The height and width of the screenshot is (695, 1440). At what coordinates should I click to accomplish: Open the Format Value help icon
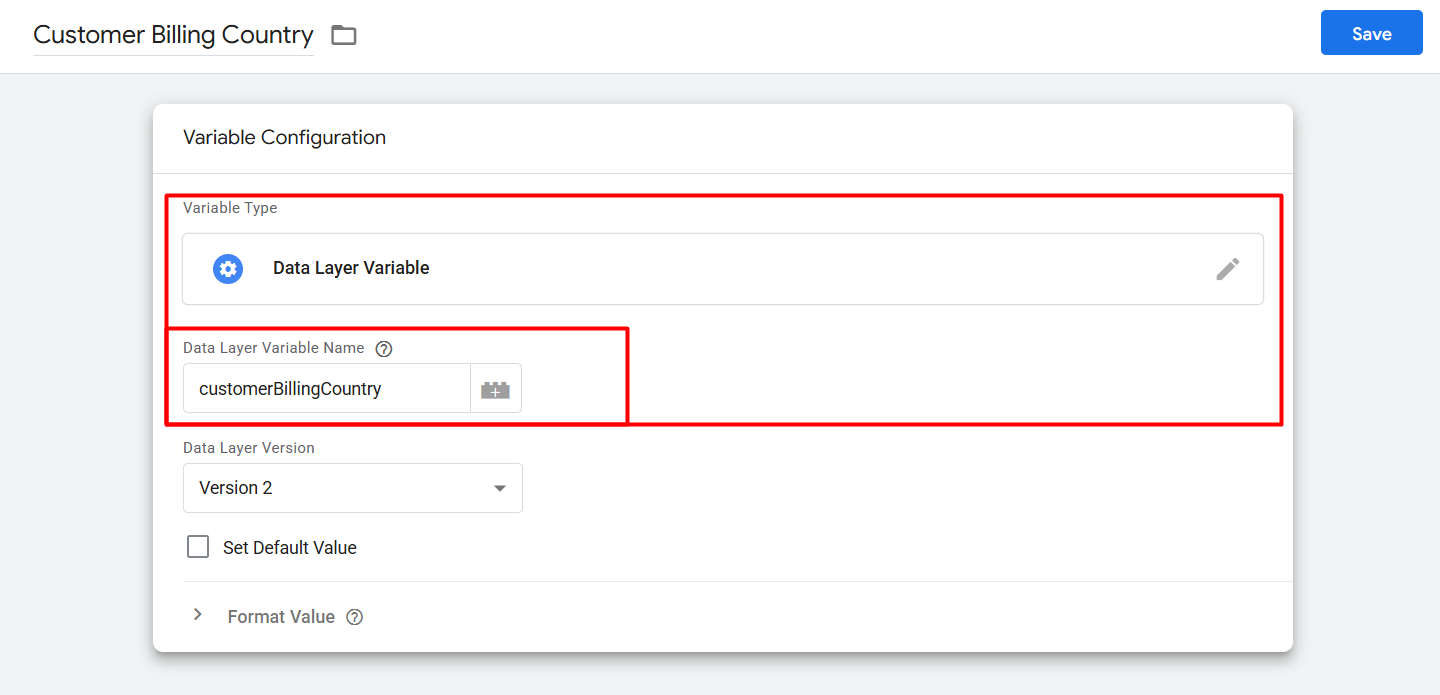[354, 617]
